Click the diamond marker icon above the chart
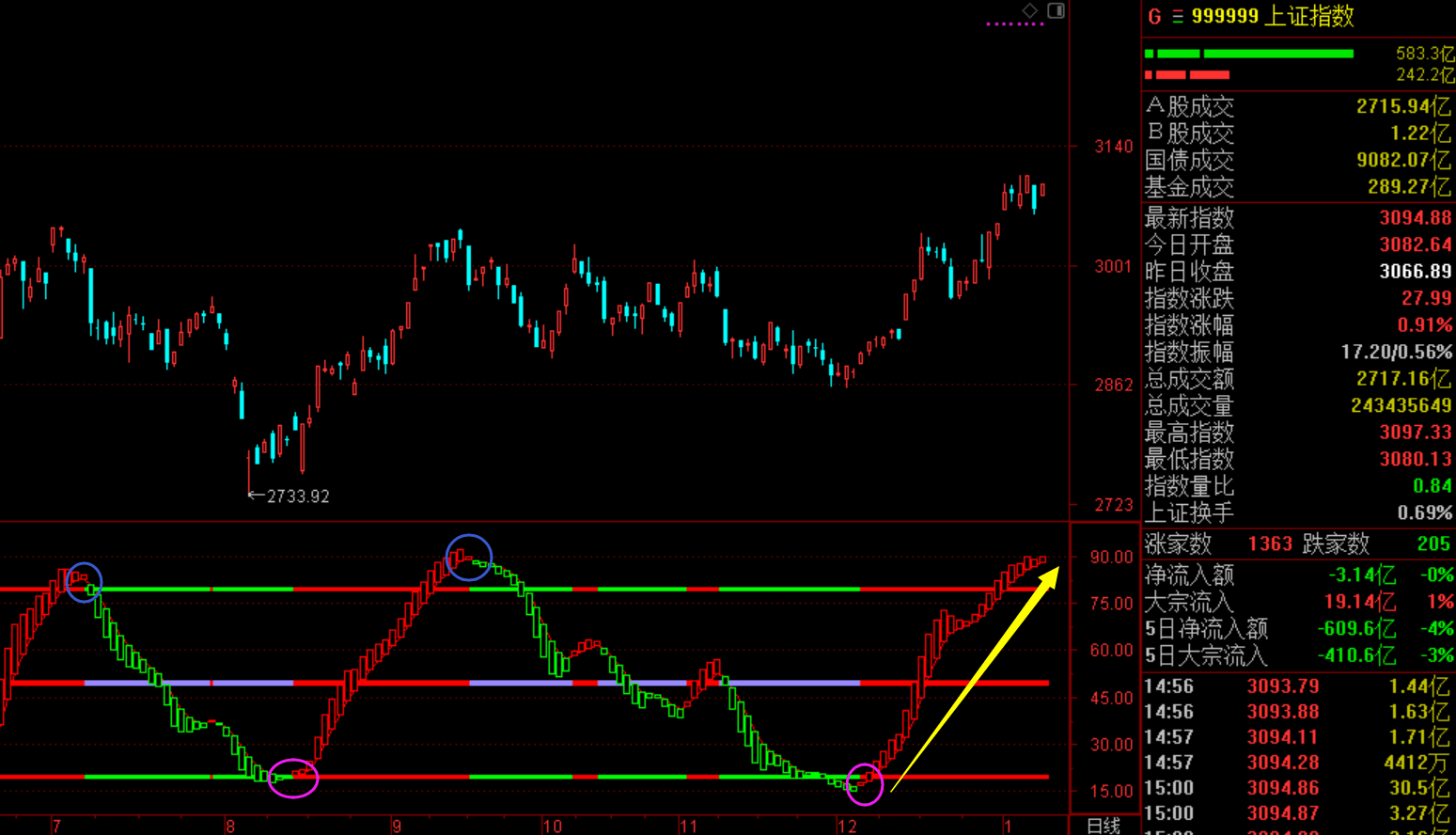The width and height of the screenshot is (1456, 835). coord(1030,10)
